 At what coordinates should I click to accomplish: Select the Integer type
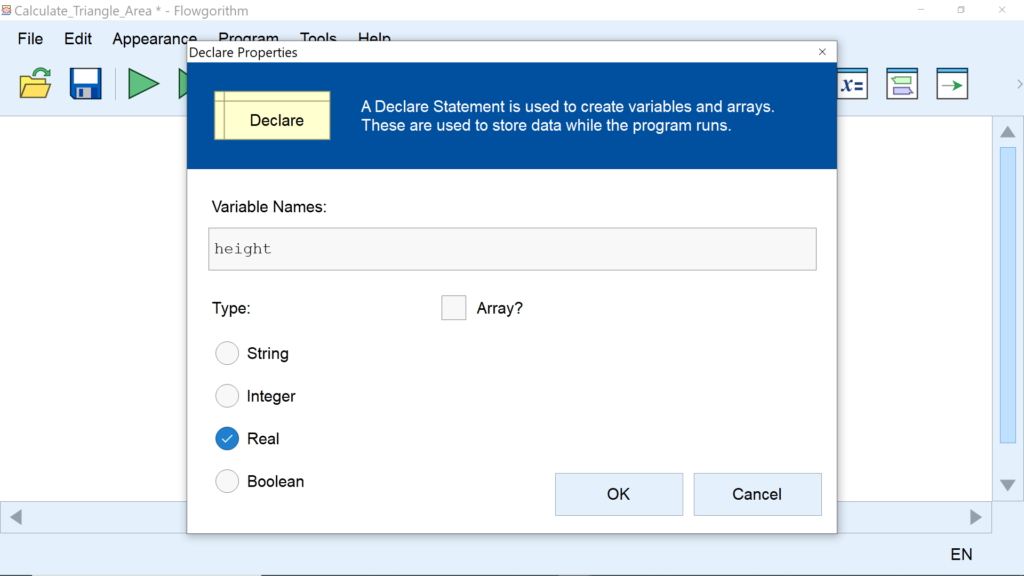tap(226, 396)
